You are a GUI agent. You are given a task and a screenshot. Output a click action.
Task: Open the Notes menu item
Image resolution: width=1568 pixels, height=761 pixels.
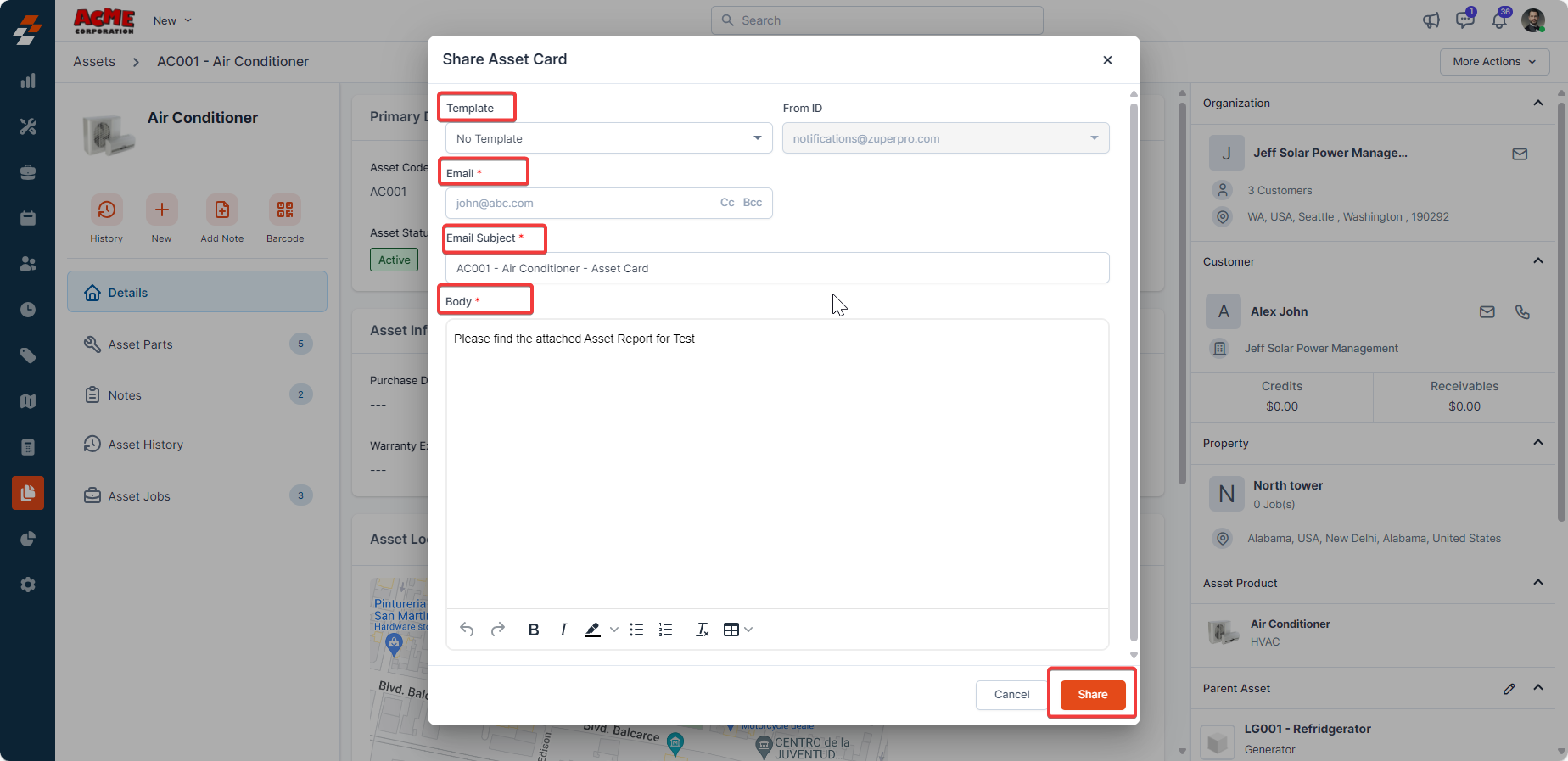[x=198, y=394]
